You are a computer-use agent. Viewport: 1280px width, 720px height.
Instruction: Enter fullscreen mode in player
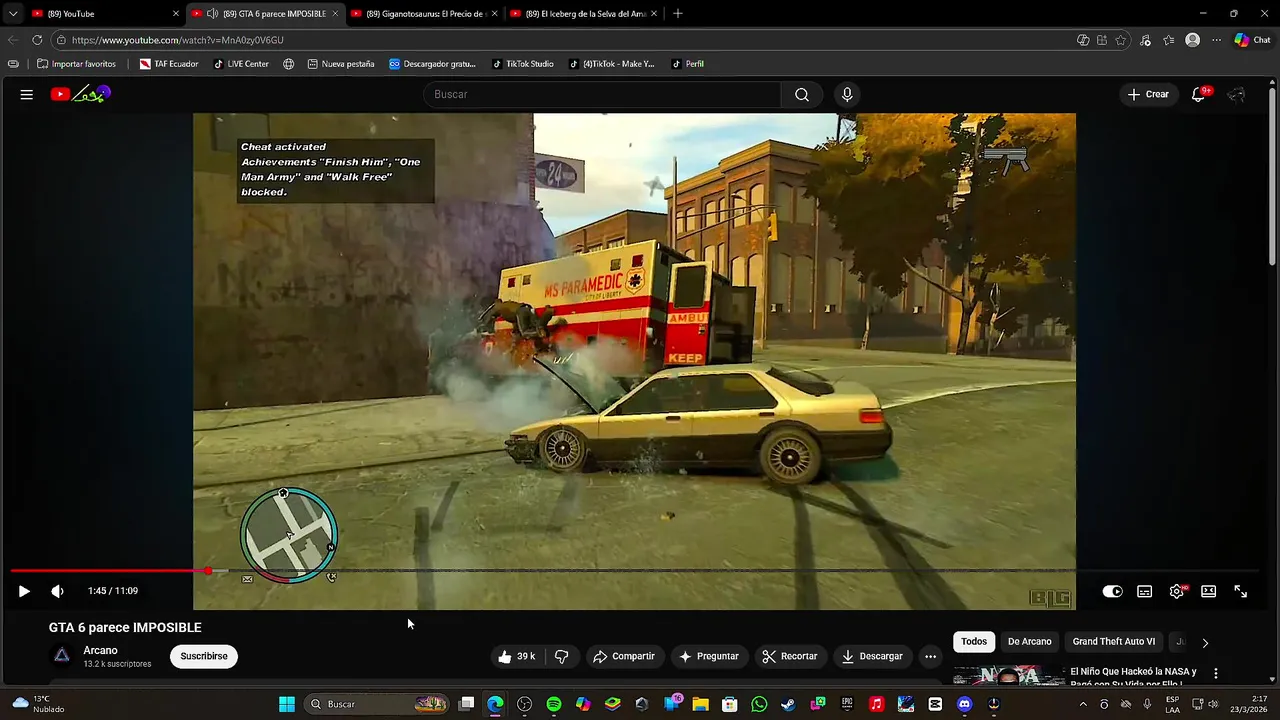tap(1240, 591)
